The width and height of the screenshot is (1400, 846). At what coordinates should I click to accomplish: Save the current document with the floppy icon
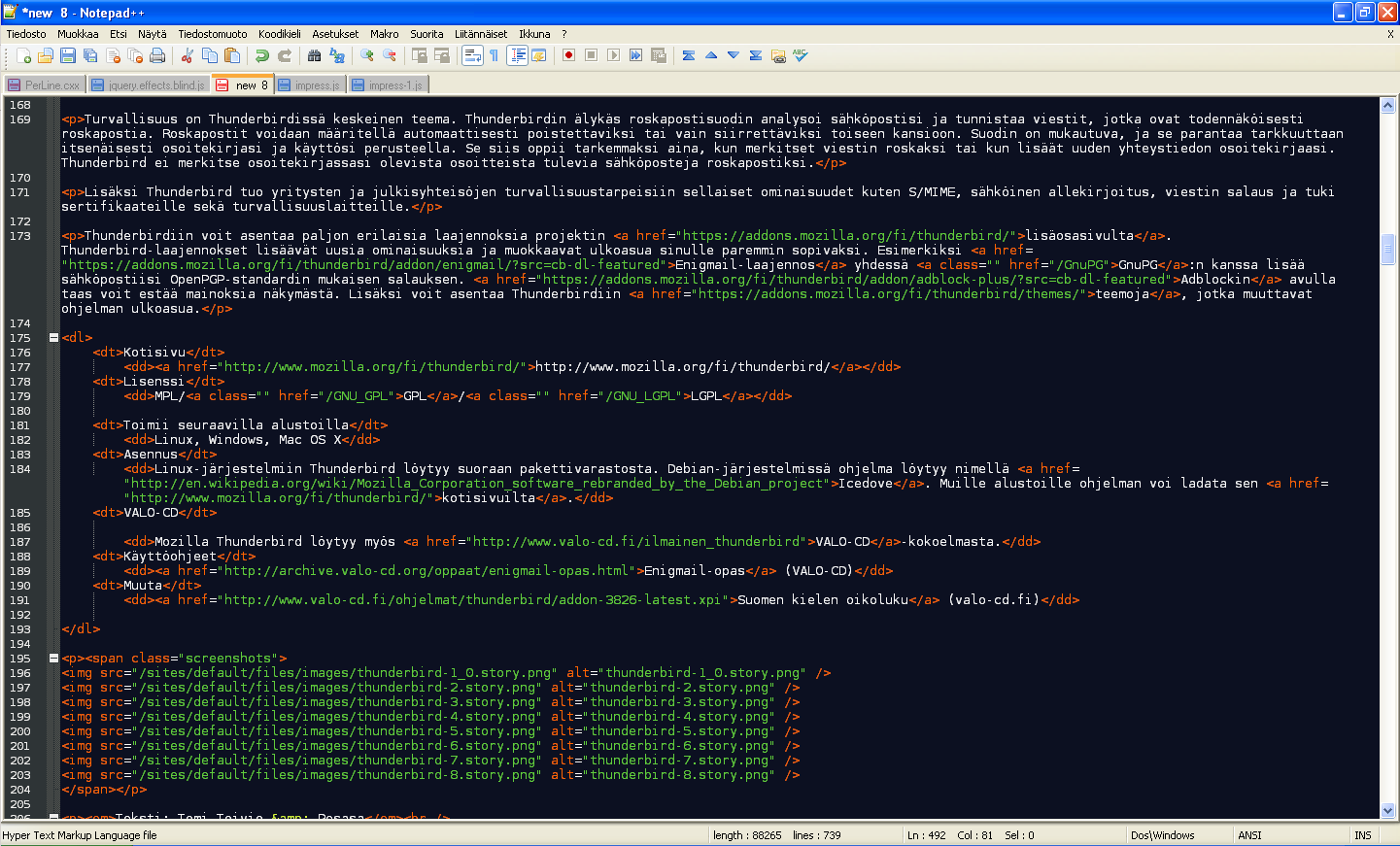click(x=68, y=55)
